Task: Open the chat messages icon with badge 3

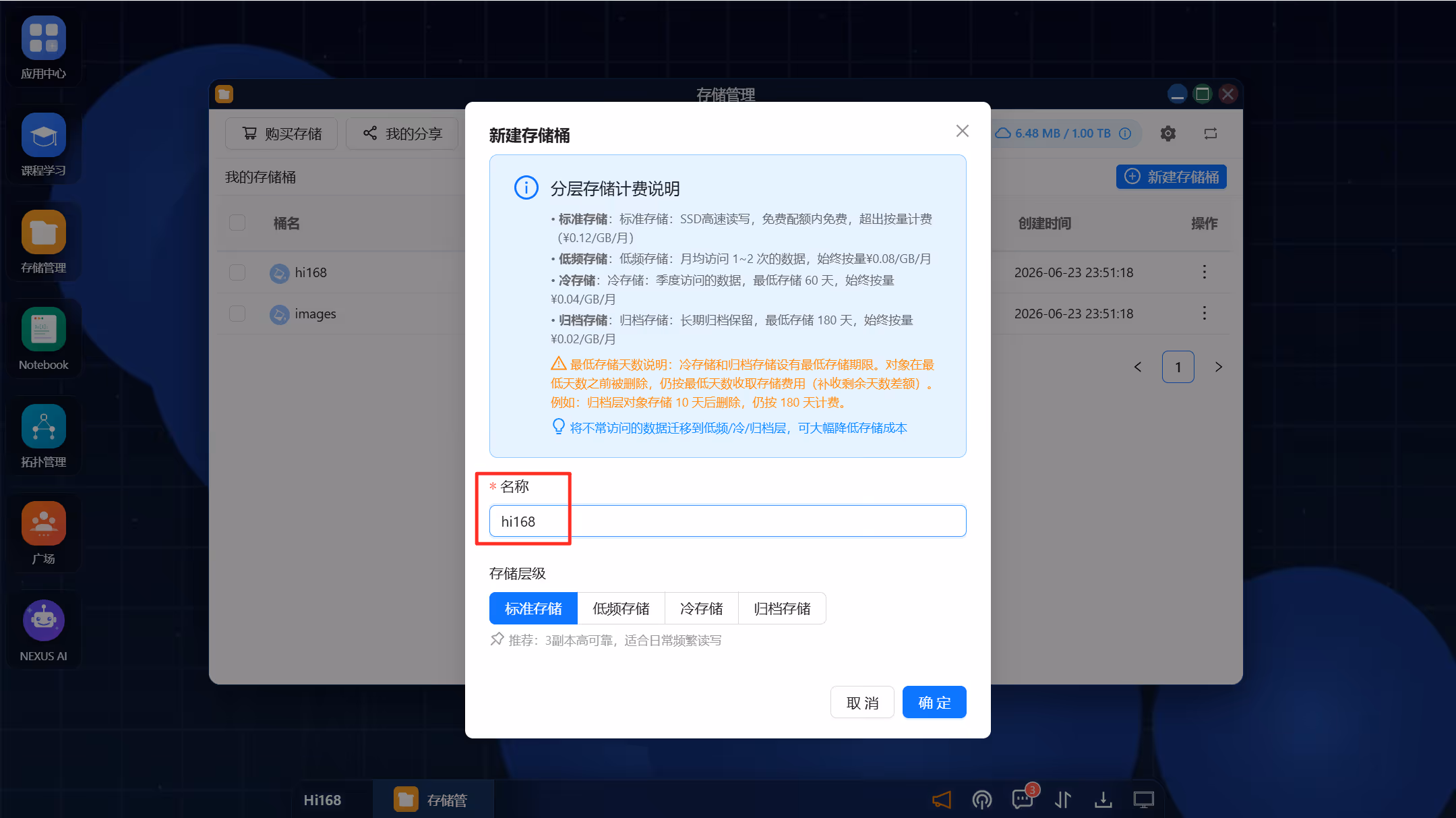Action: 1023,800
